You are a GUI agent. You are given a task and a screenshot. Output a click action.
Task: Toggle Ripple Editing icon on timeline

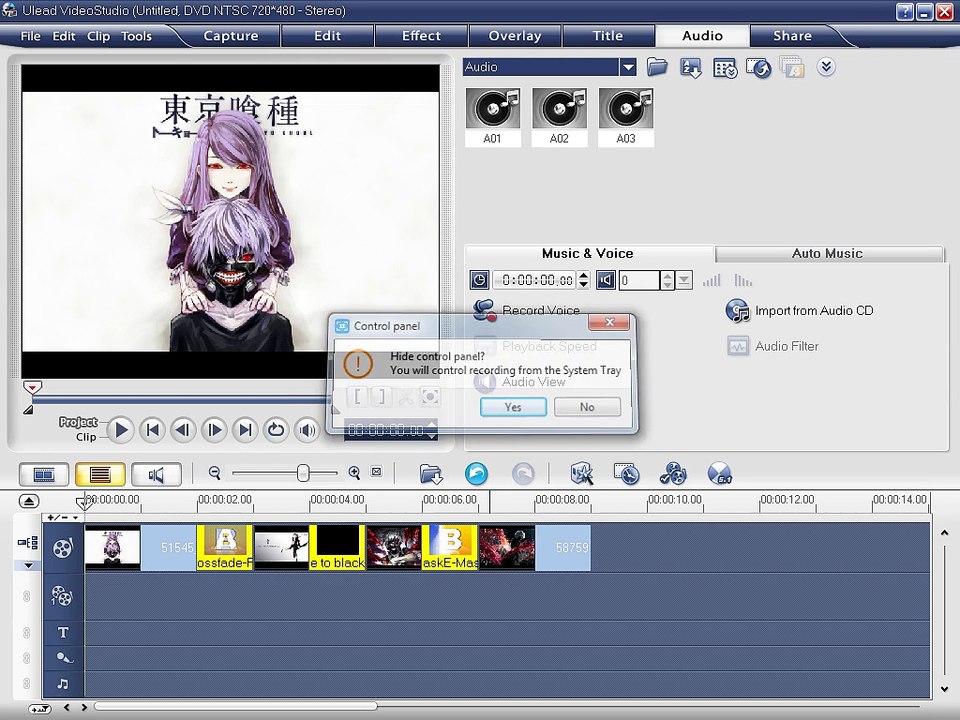click(x=28, y=543)
